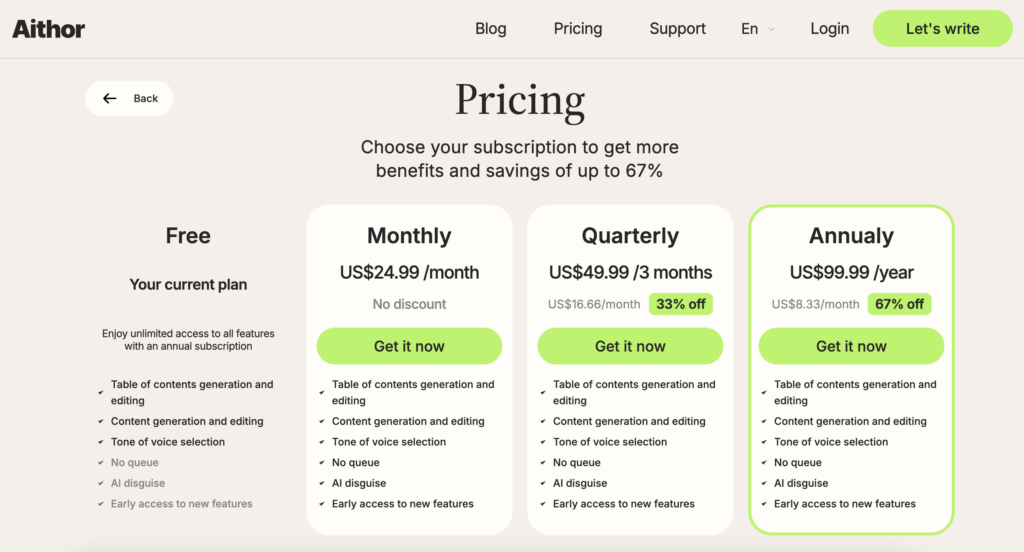
Task: Click the 67% off badge
Action: click(x=898, y=304)
